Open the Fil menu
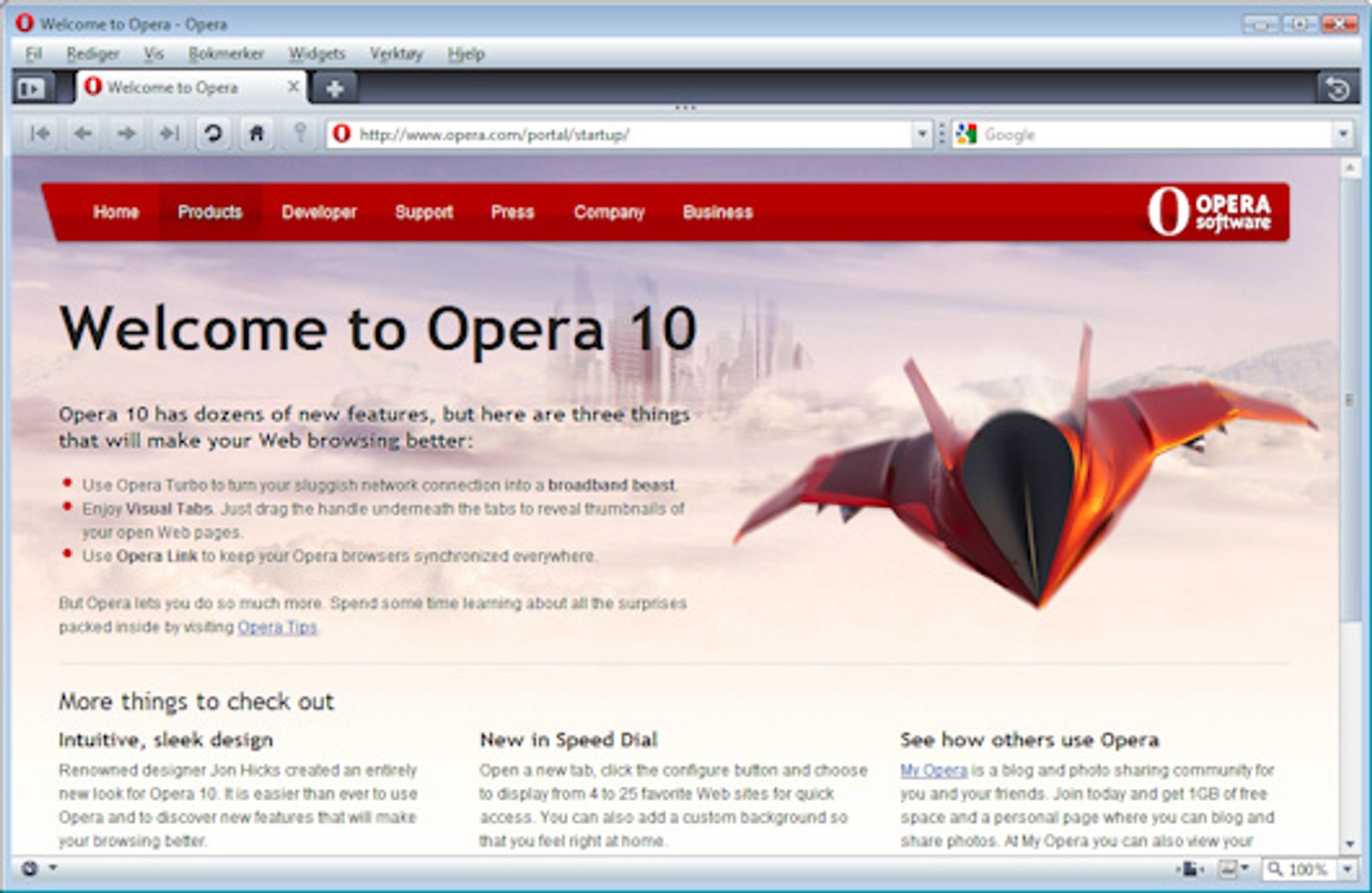Screen dimensions: 1372x893 coord(34,54)
